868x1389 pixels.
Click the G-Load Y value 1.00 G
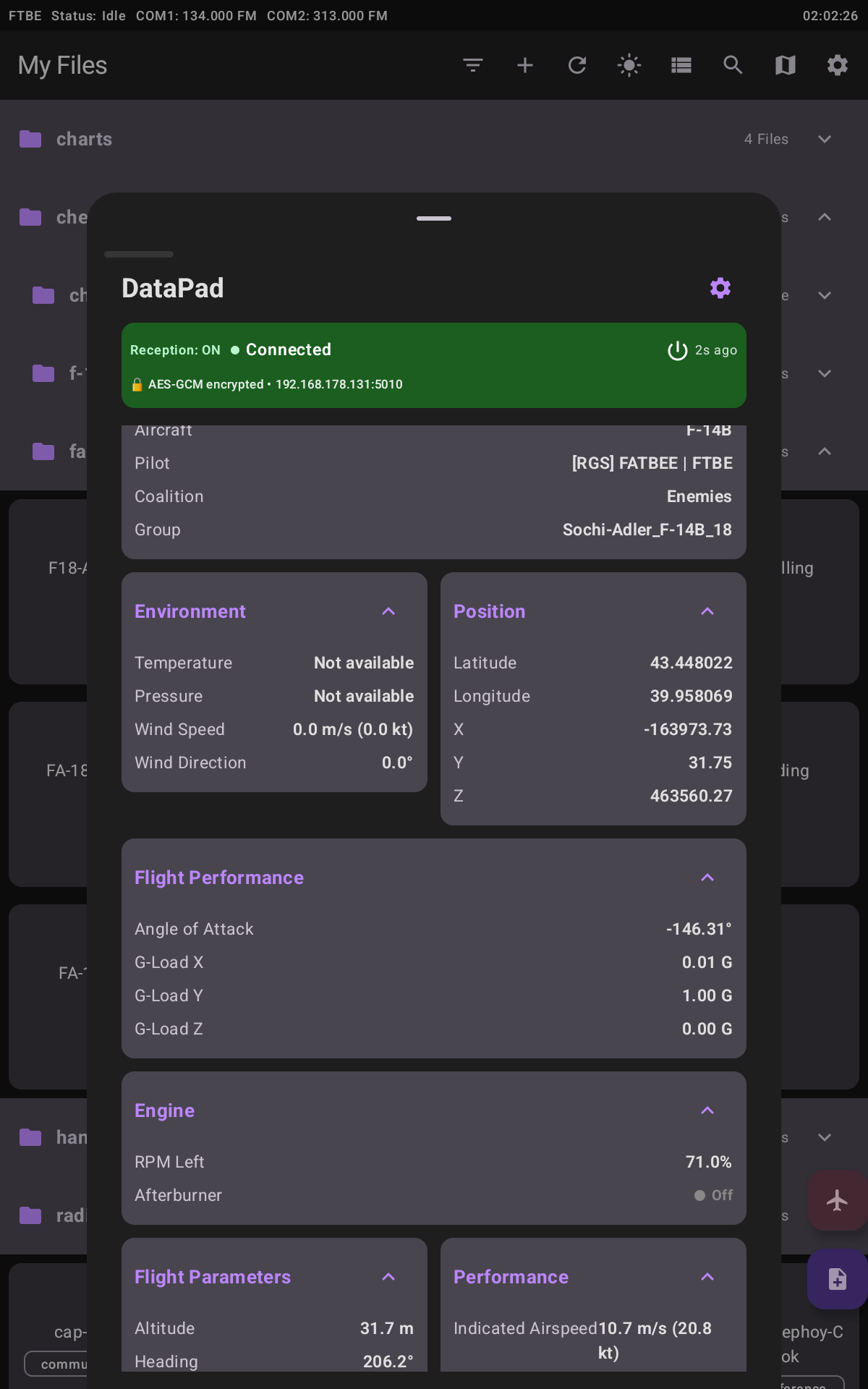[x=707, y=995]
